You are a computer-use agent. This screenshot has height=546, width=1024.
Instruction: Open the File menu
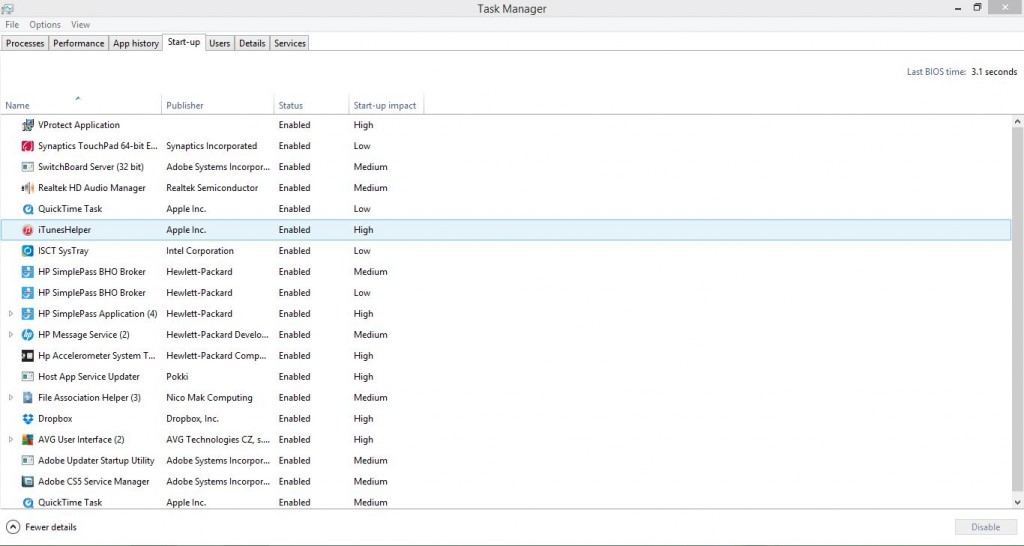click(x=12, y=25)
